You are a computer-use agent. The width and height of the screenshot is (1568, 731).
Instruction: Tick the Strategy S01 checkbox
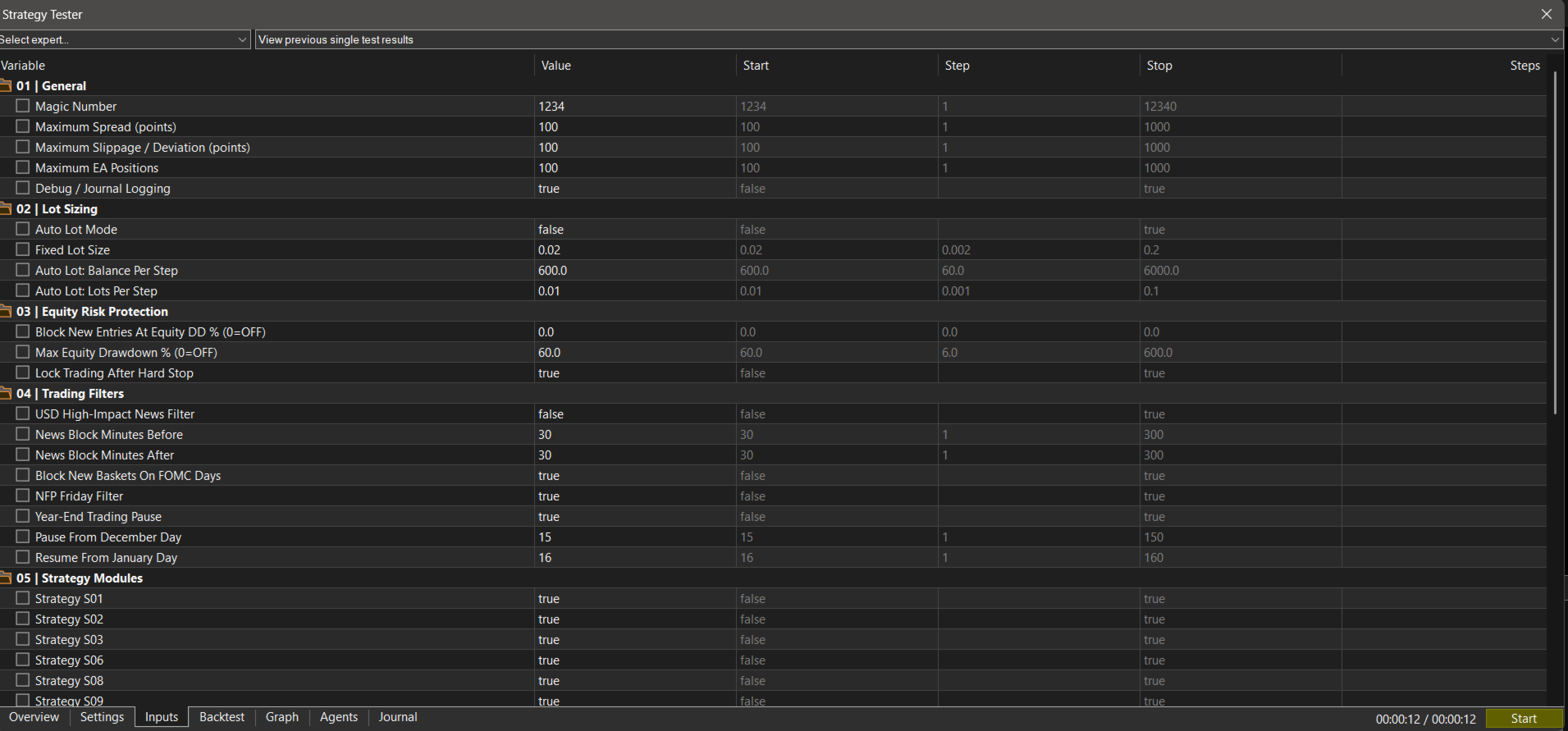23,598
